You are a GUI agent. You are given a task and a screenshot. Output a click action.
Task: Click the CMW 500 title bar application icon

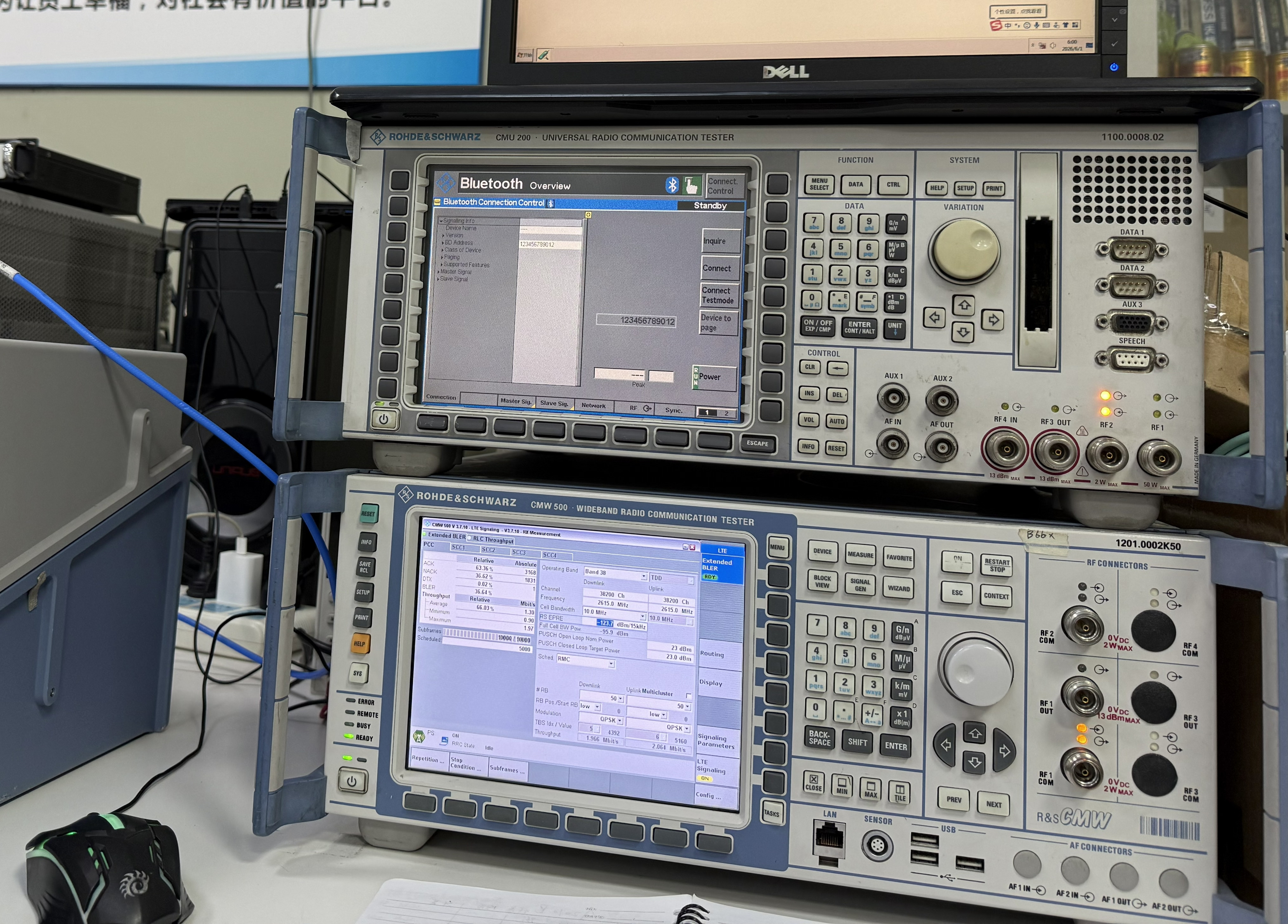click(427, 524)
